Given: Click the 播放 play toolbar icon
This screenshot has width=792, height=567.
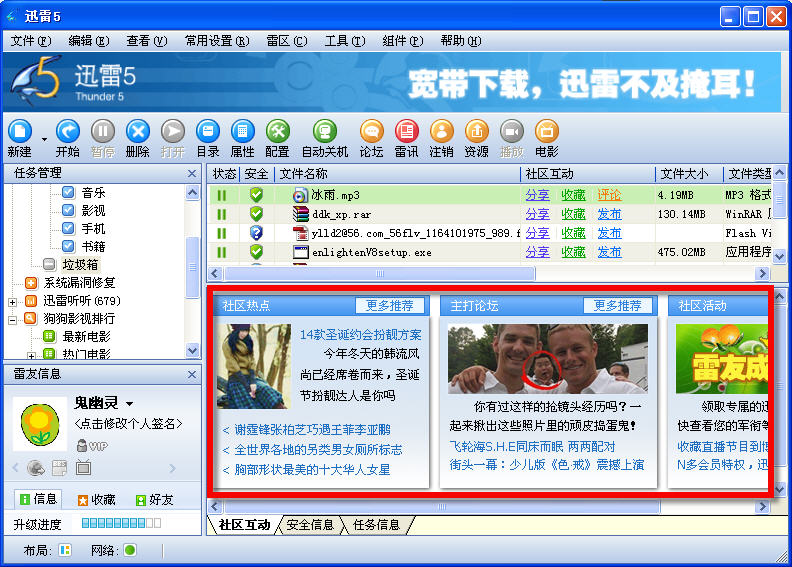Looking at the screenshot, I should point(512,132).
